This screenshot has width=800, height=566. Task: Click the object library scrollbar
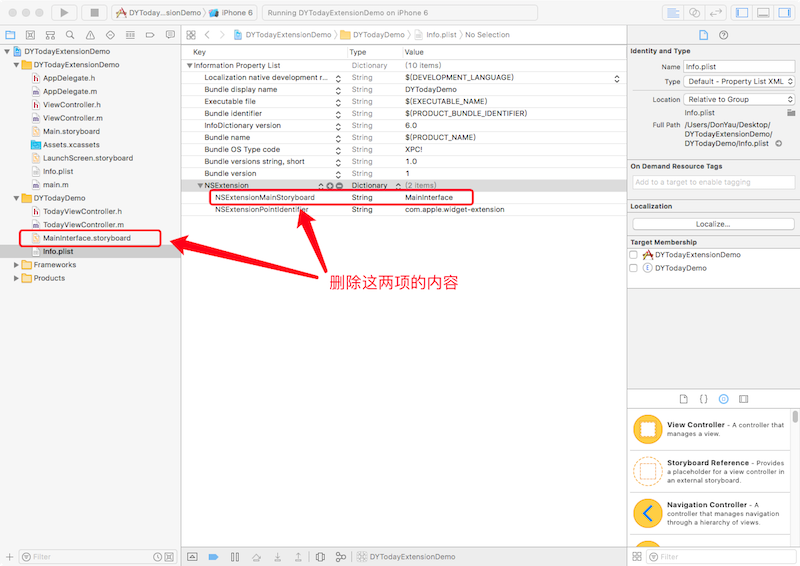(795, 416)
